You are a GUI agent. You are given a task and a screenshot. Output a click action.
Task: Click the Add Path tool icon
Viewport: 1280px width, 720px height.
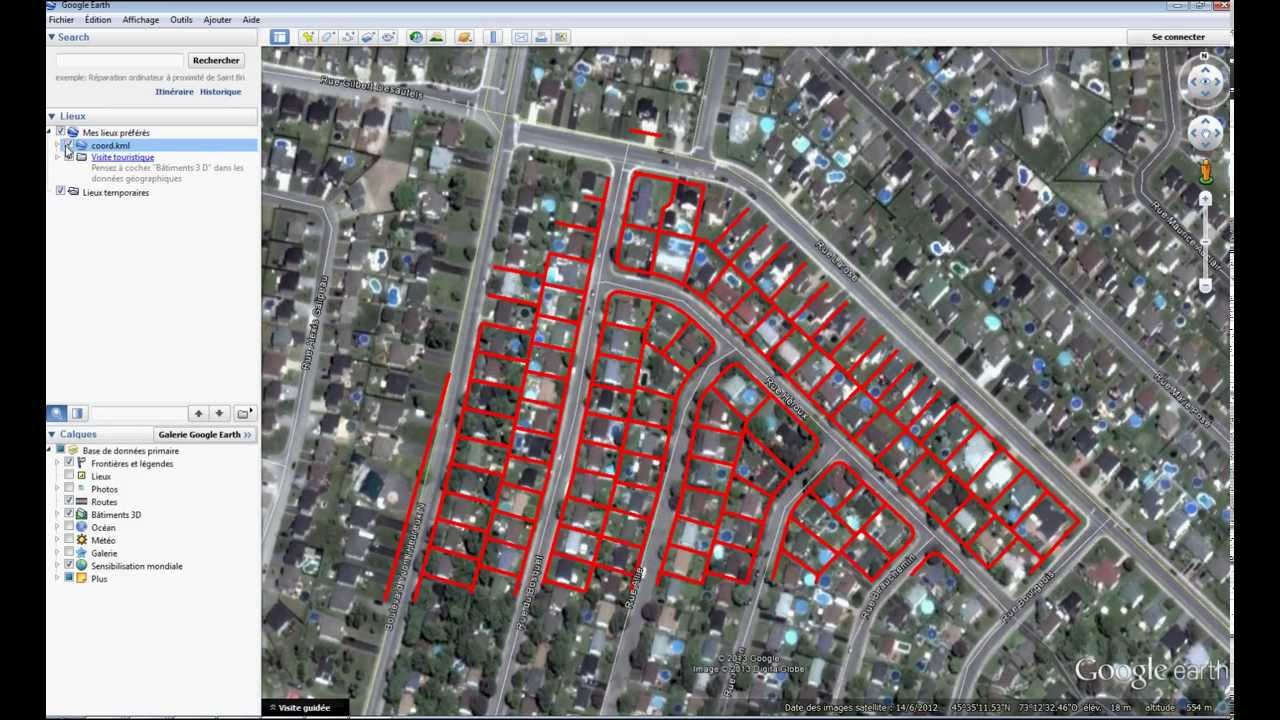348,37
